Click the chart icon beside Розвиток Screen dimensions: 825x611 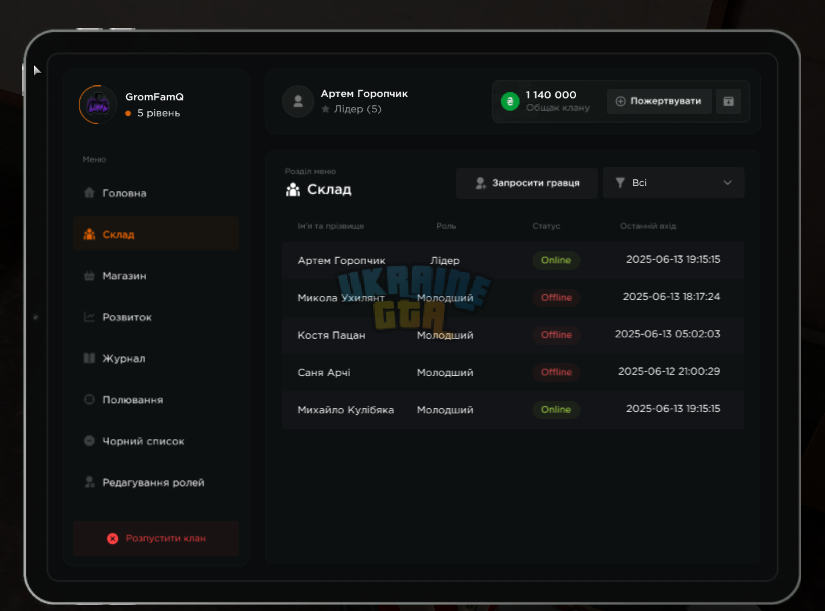89,317
